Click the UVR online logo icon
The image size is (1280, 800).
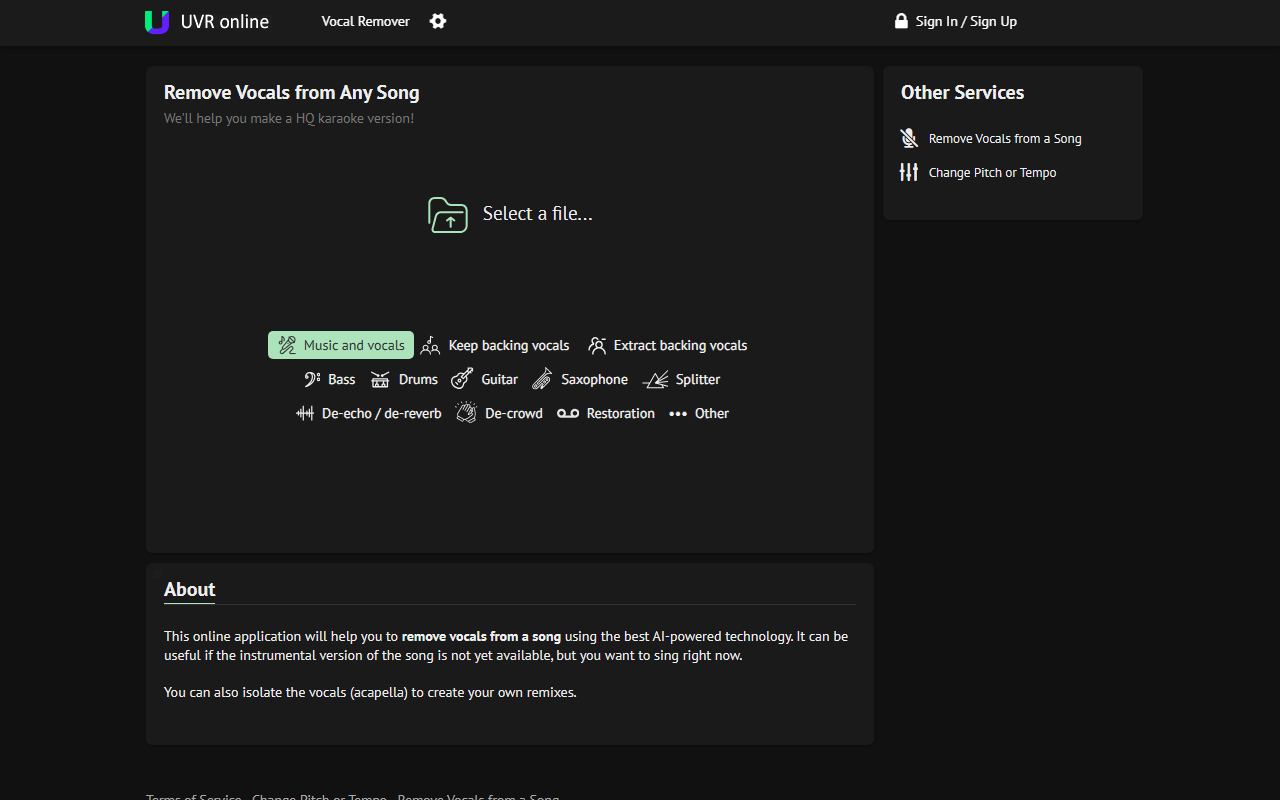(157, 21)
